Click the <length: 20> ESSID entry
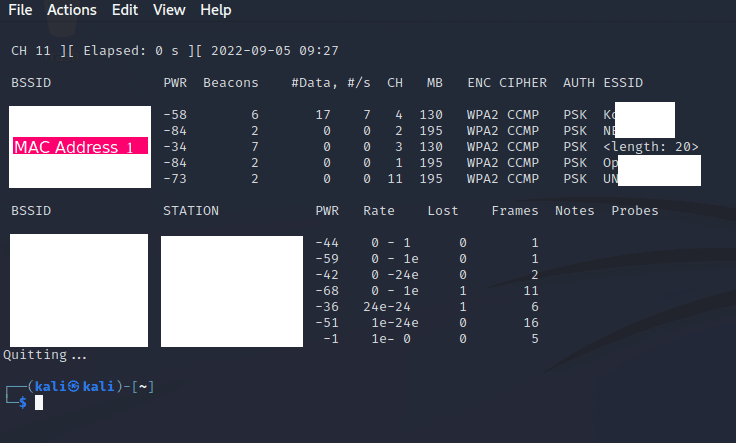This screenshot has width=736, height=443. [x=651, y=147]
